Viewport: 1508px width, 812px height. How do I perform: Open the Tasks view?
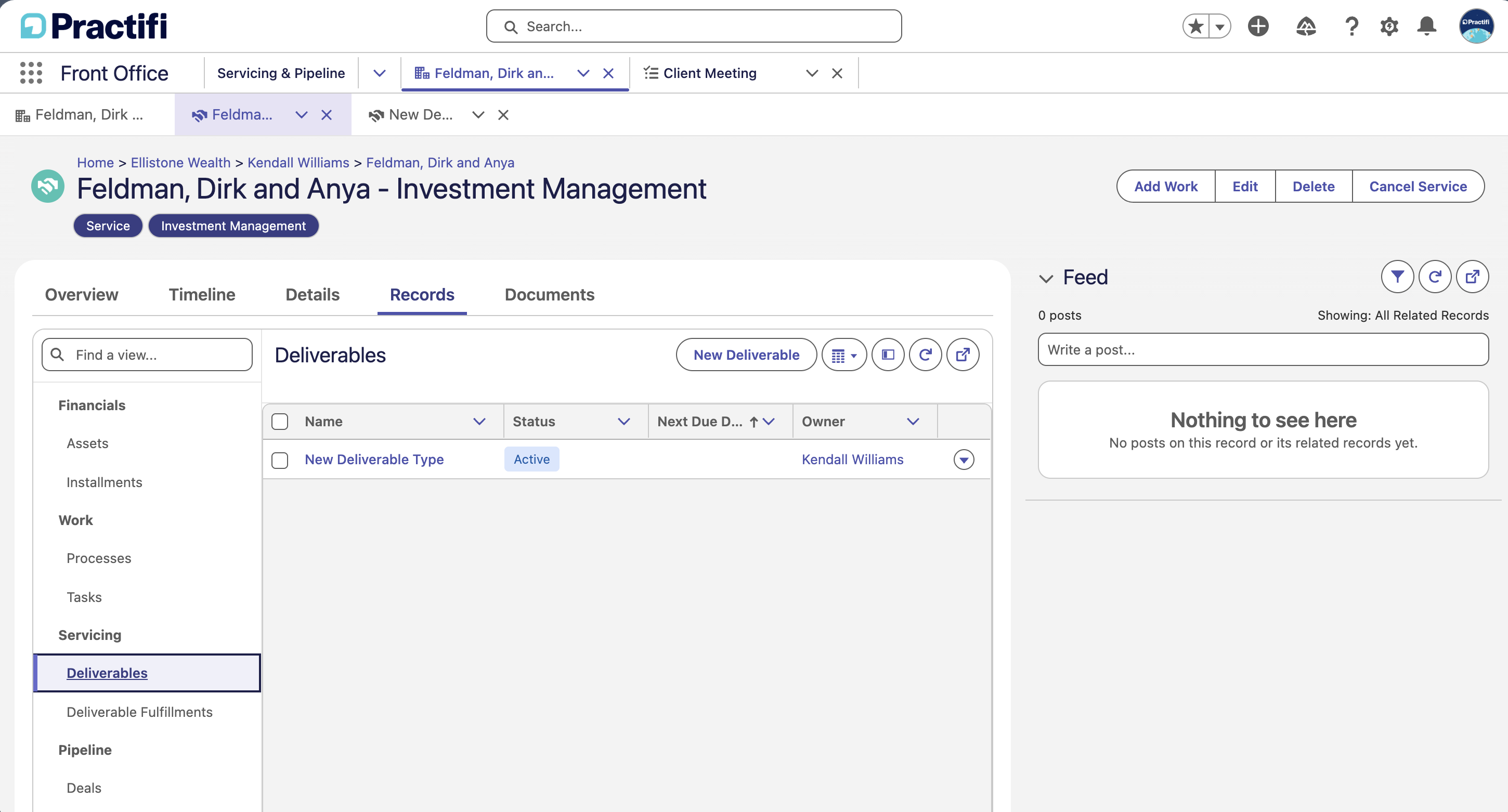pyautogui.click(x=84, y=597)
